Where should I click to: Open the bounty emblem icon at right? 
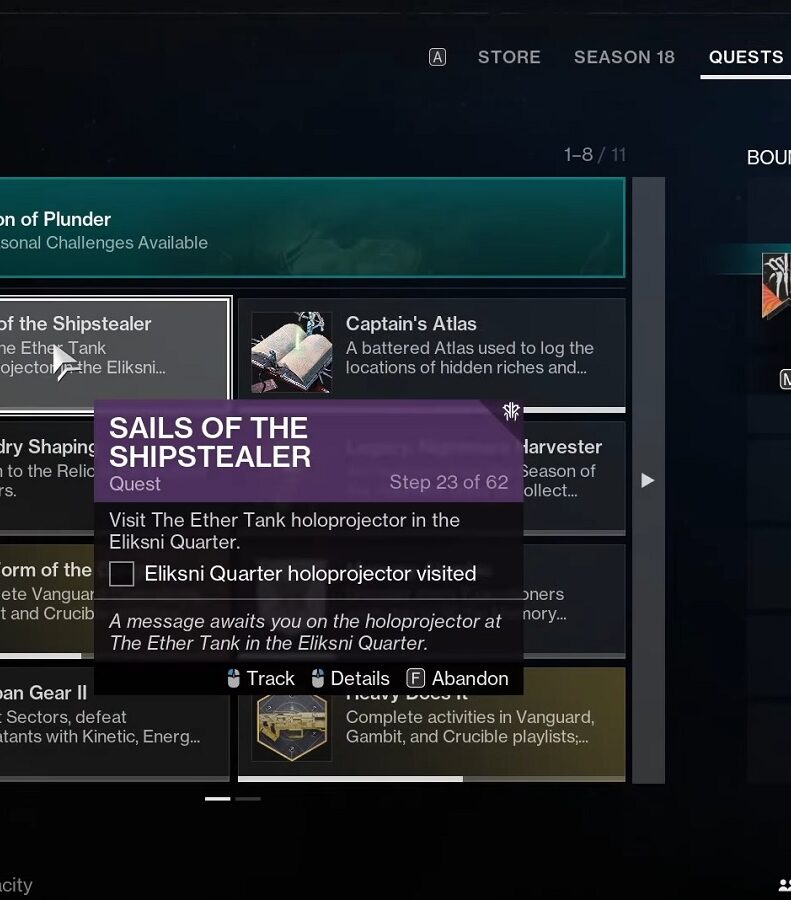(x=777, y=285)
